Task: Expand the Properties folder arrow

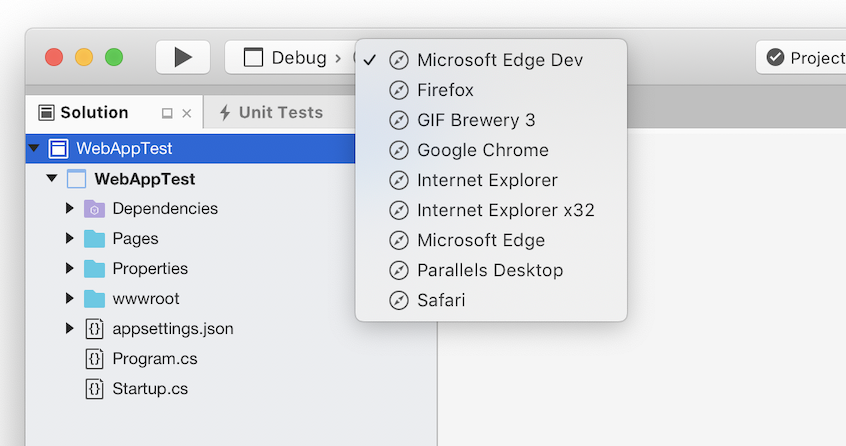Action: click(x=70, y=269)
